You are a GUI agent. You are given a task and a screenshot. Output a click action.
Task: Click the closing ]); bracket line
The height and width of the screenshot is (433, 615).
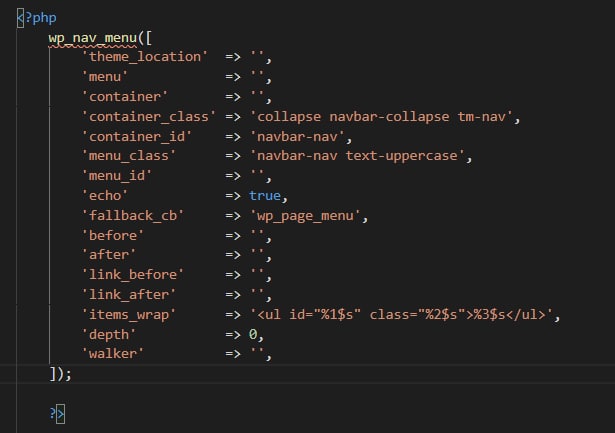tap(60, 374)
